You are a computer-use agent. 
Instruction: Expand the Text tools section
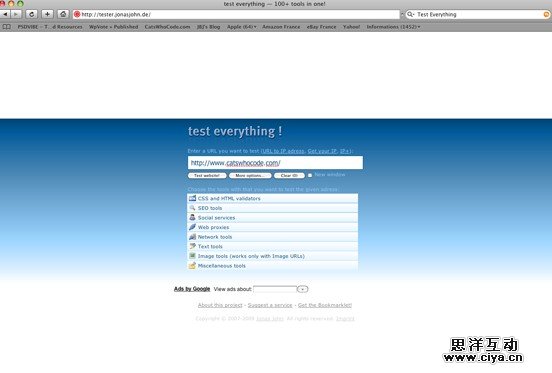(272, 246)
